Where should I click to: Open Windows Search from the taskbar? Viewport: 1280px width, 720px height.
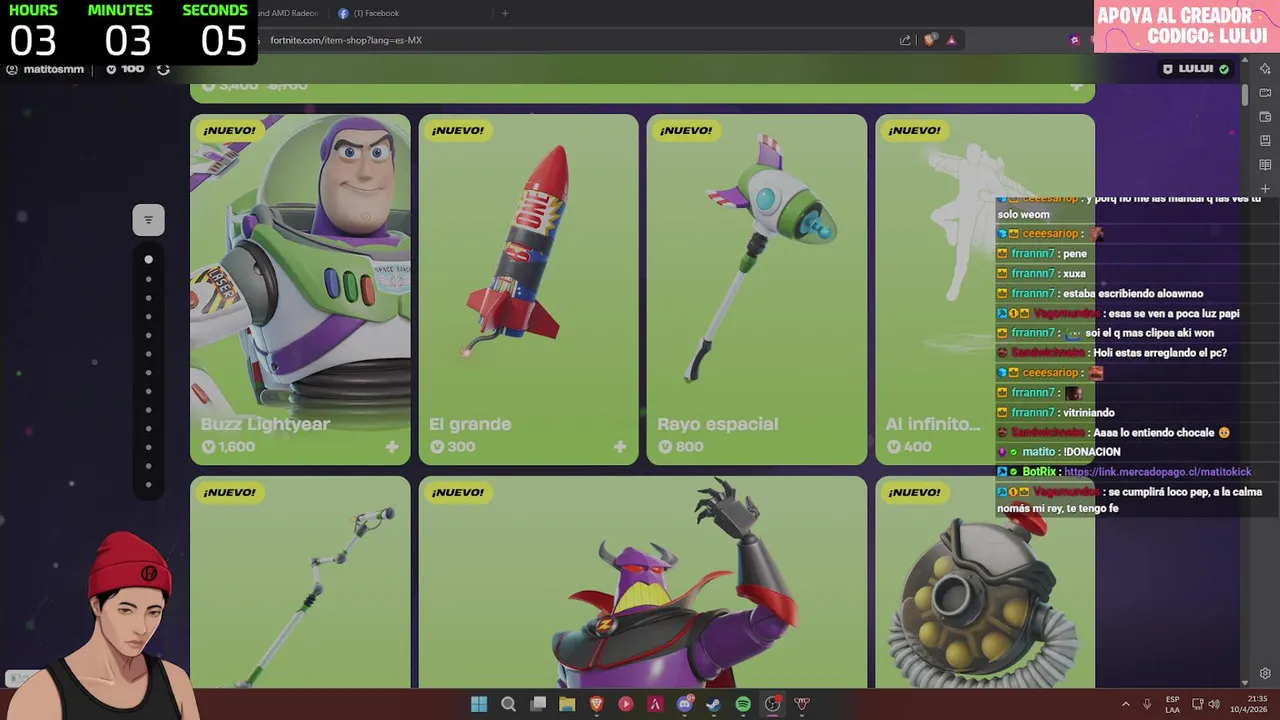[x=508, y=704]
